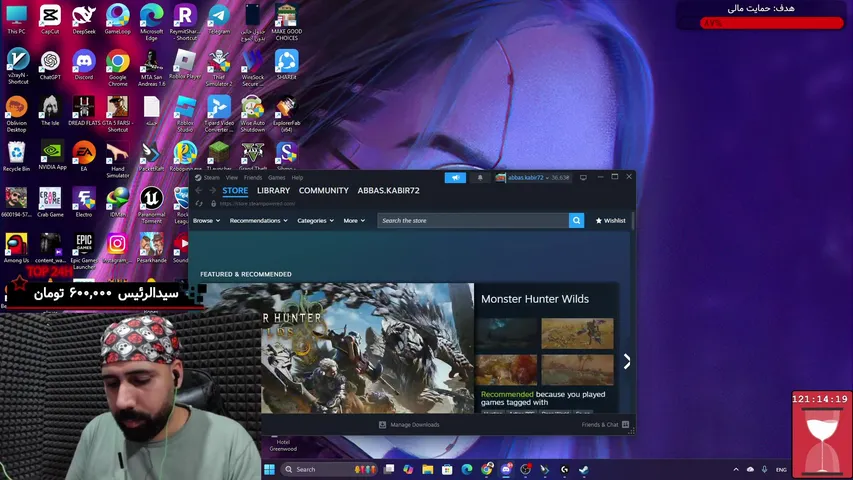Viewport: 853px width, 480px height.
Task: Open the Games menu in Steam
Action: coord(276,177)
